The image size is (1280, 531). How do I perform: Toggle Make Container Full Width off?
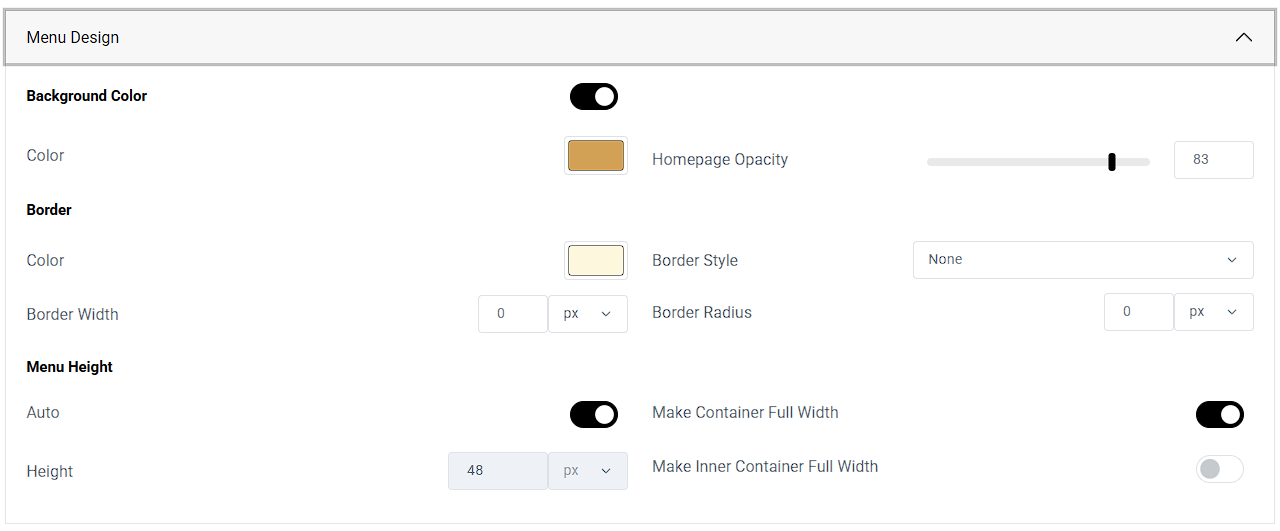tap(1219, 414)
